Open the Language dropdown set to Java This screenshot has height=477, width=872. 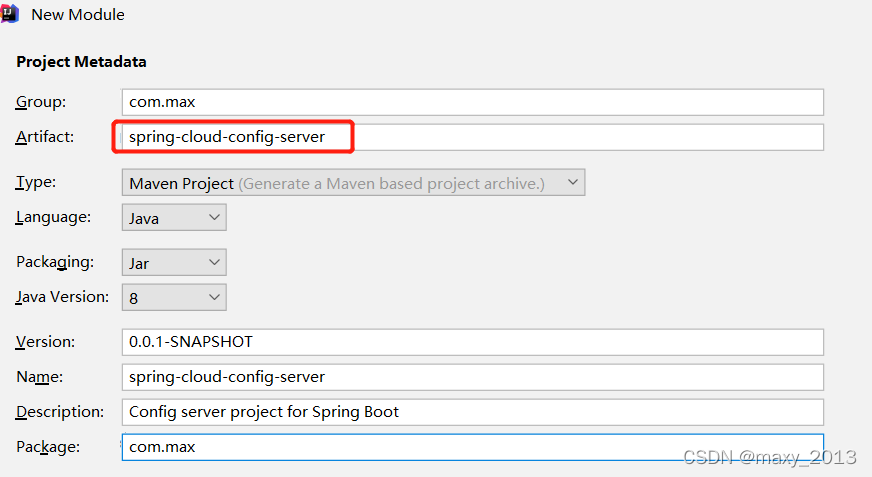pyautogui.click(x=174, y=218)
